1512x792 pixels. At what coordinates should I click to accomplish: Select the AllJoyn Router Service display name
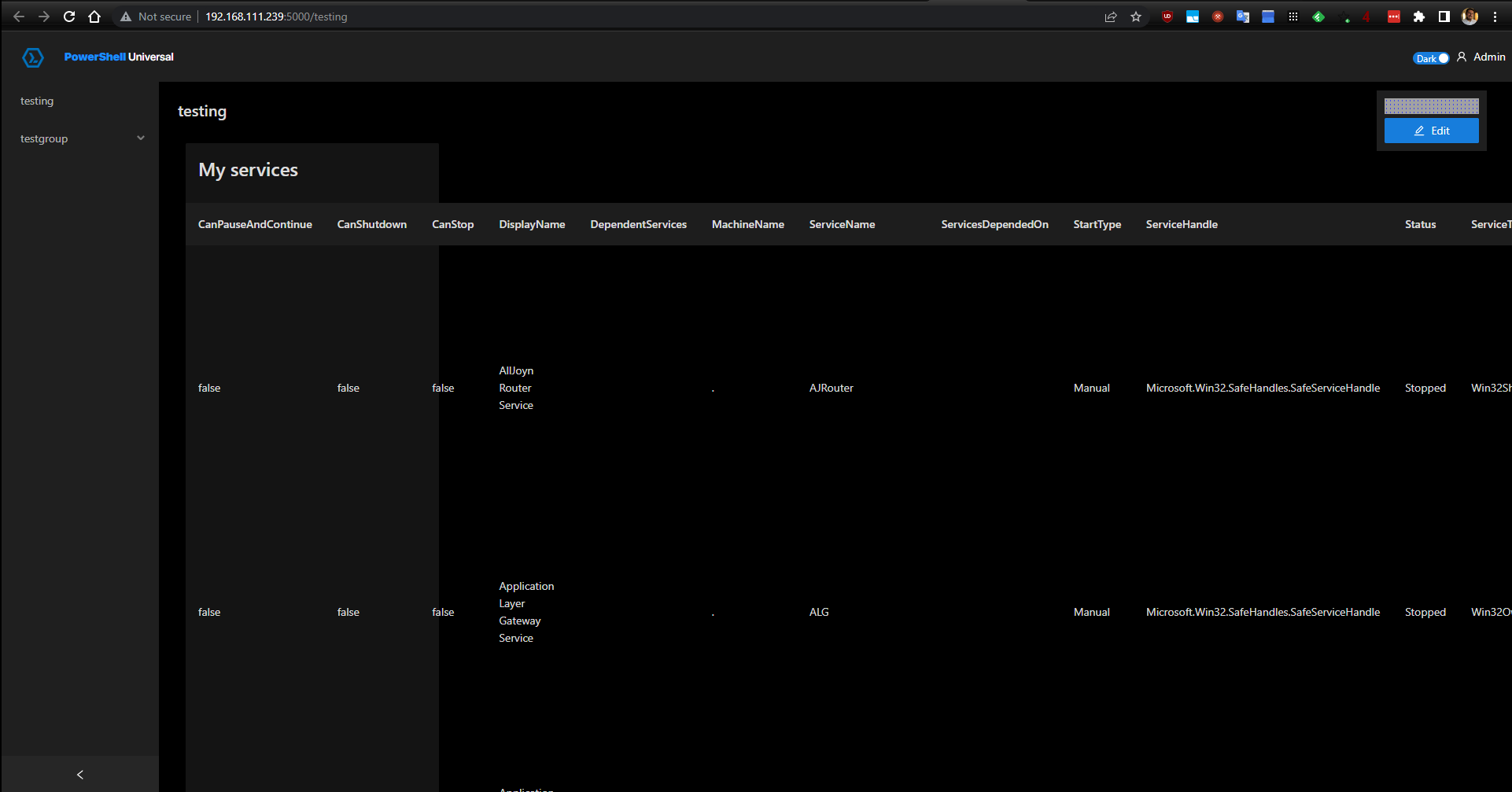point(516,388)
